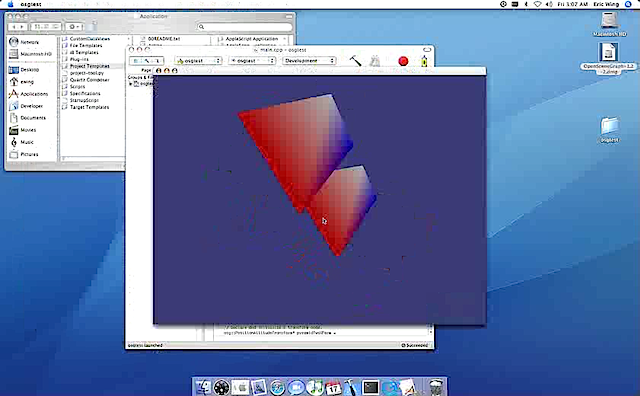Click the Finder icon in the Dock
The image size is (640, 396).
tap(203, 387)
